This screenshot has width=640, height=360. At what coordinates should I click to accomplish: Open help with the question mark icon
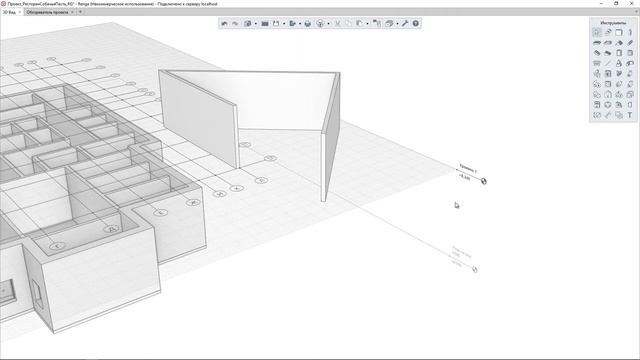point(416,24)
